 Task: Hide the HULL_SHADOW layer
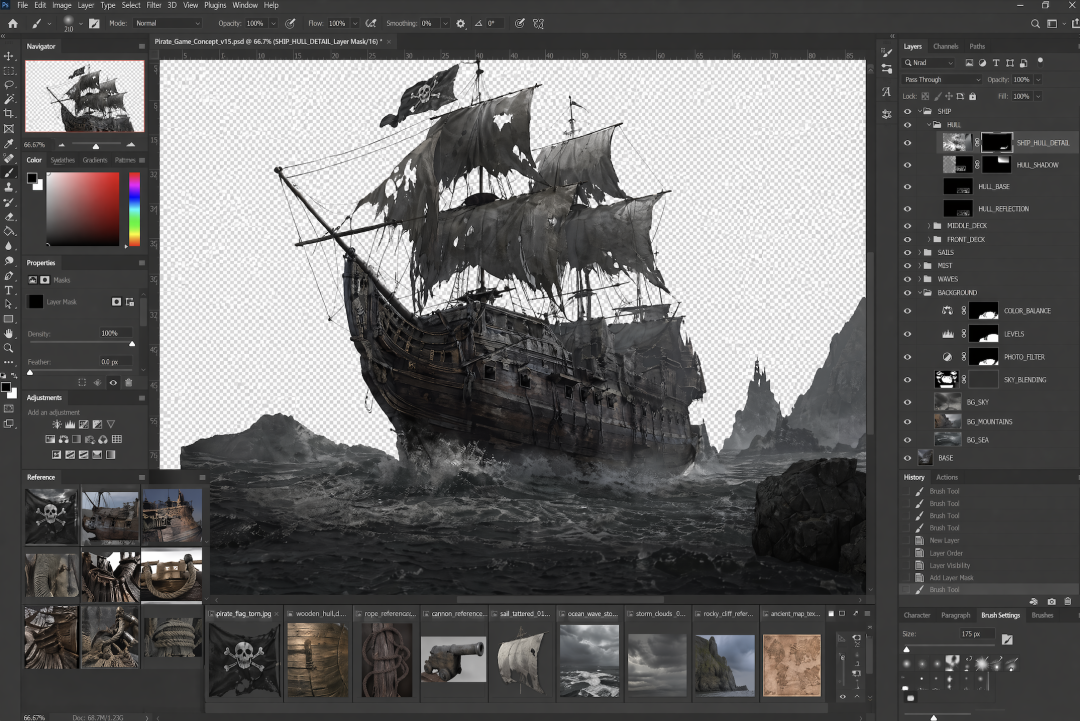coord(908,165)
